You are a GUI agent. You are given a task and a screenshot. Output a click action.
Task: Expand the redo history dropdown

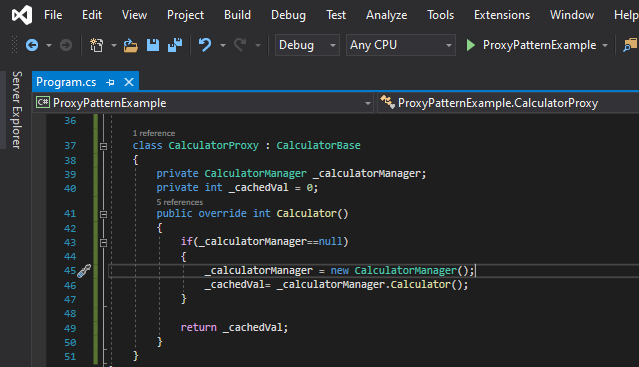point(258,45)
